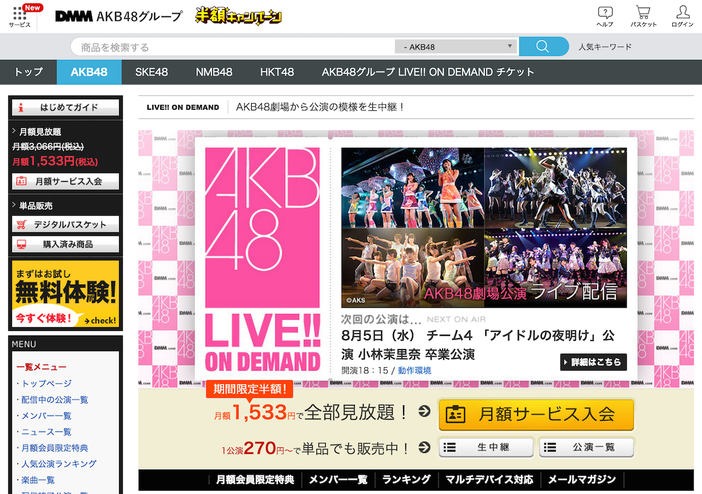This screenshot has height=494, width=702.
Task: Open sidebar 月額会員限定特典 link
Action: 55,448
